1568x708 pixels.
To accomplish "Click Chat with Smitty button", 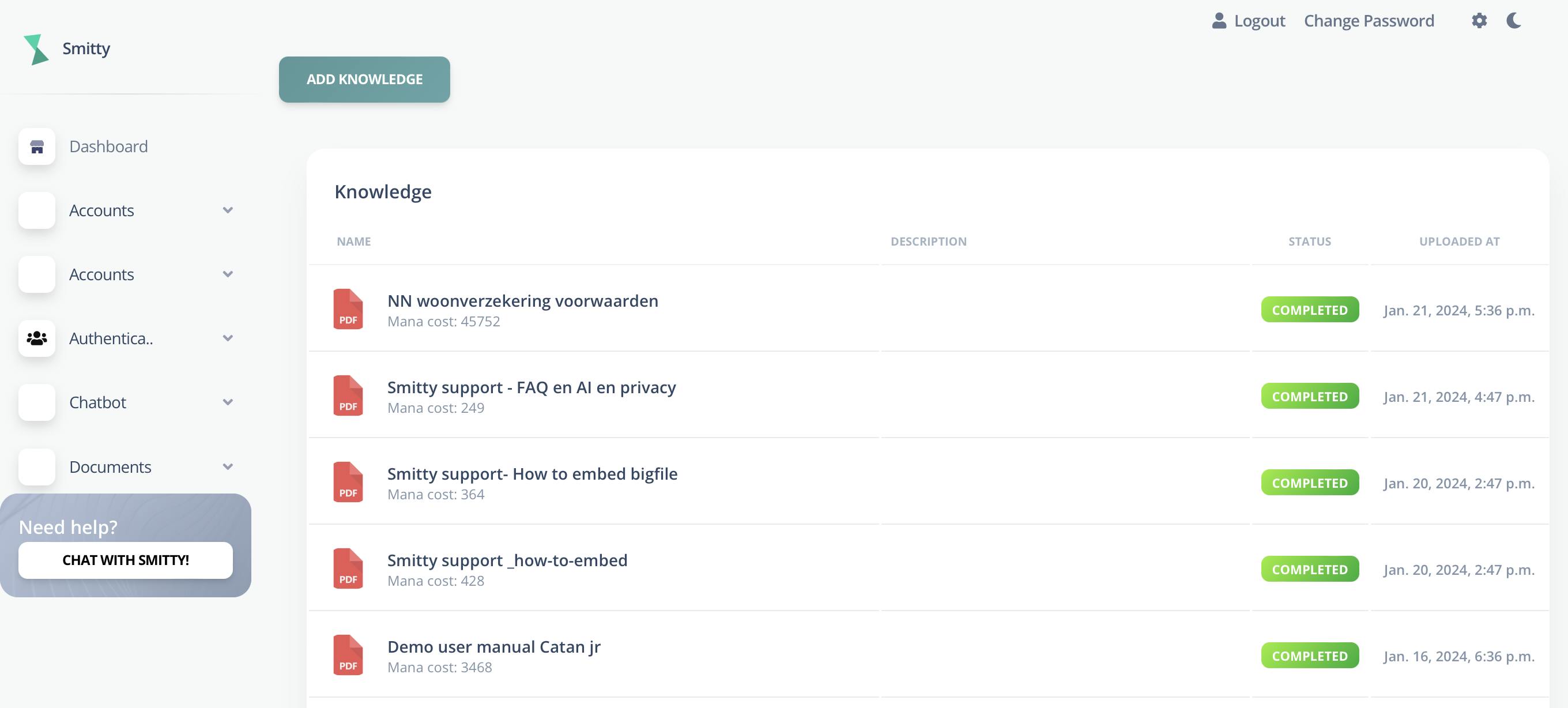I will (x=126, y=560).
